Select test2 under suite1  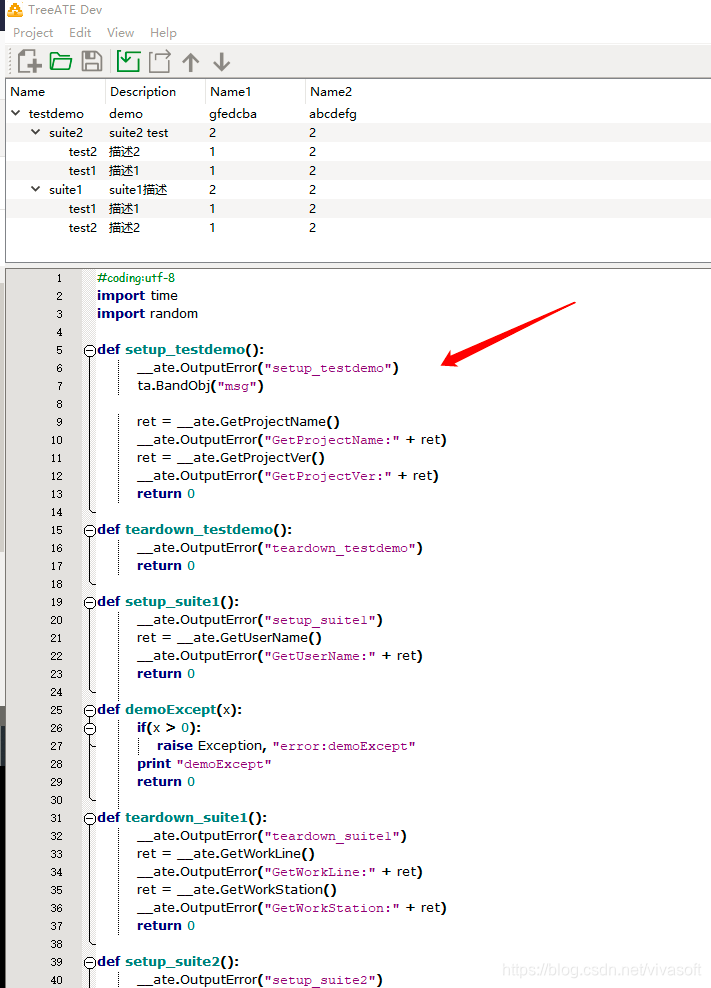359,227
